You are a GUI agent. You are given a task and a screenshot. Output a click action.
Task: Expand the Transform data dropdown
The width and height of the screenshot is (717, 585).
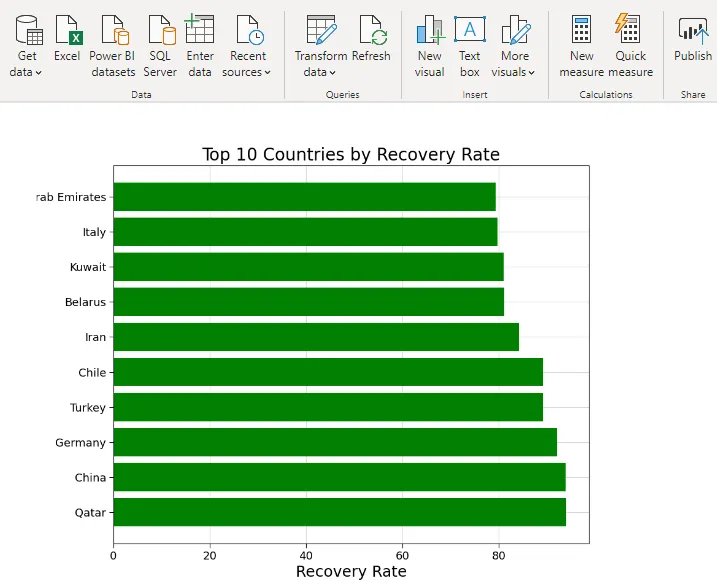tap(320, 72)
